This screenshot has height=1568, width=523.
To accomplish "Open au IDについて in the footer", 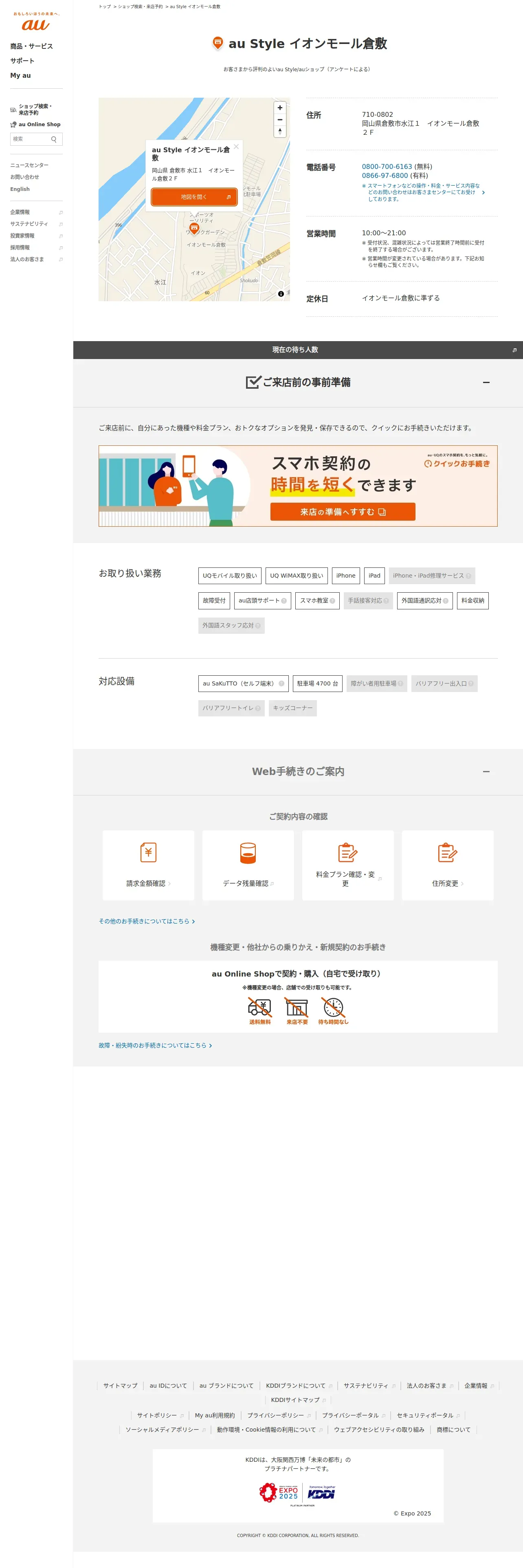I will [x=168, y=1386].
